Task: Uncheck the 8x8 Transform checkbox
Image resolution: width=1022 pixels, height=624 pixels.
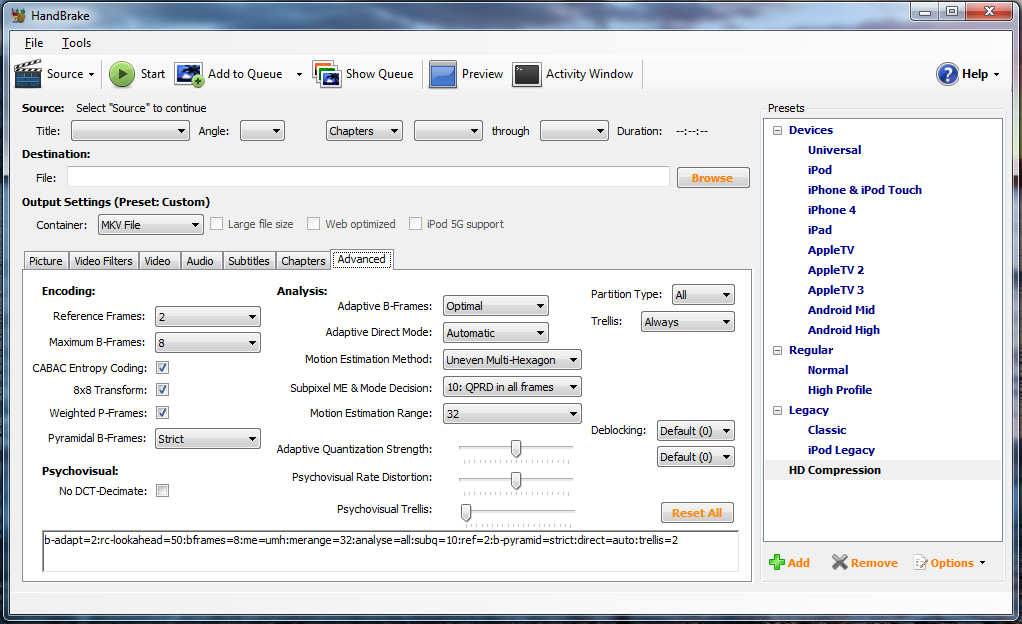Action: pos(162,390)
